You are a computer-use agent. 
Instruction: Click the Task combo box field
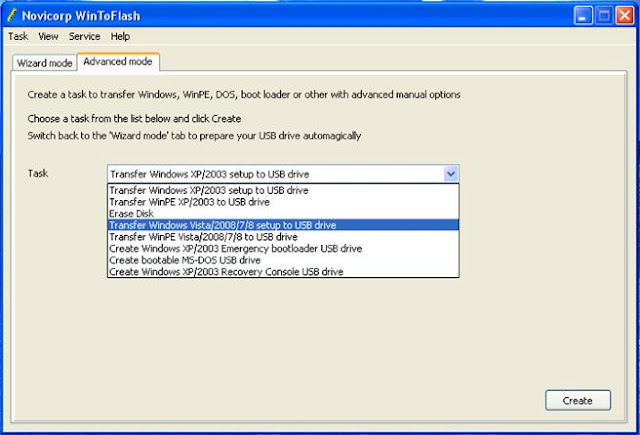click(x=283, y=174)
